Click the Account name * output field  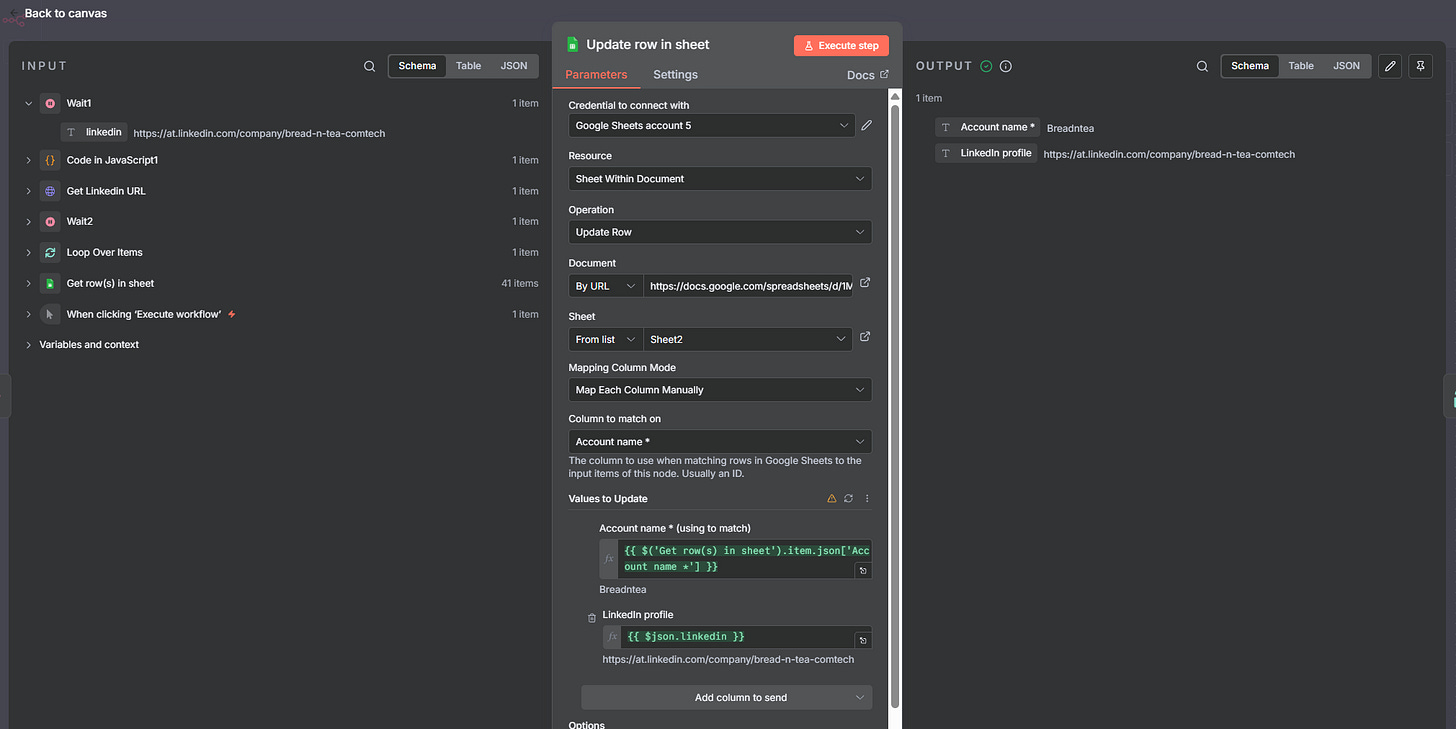click(x=988, y=127)
